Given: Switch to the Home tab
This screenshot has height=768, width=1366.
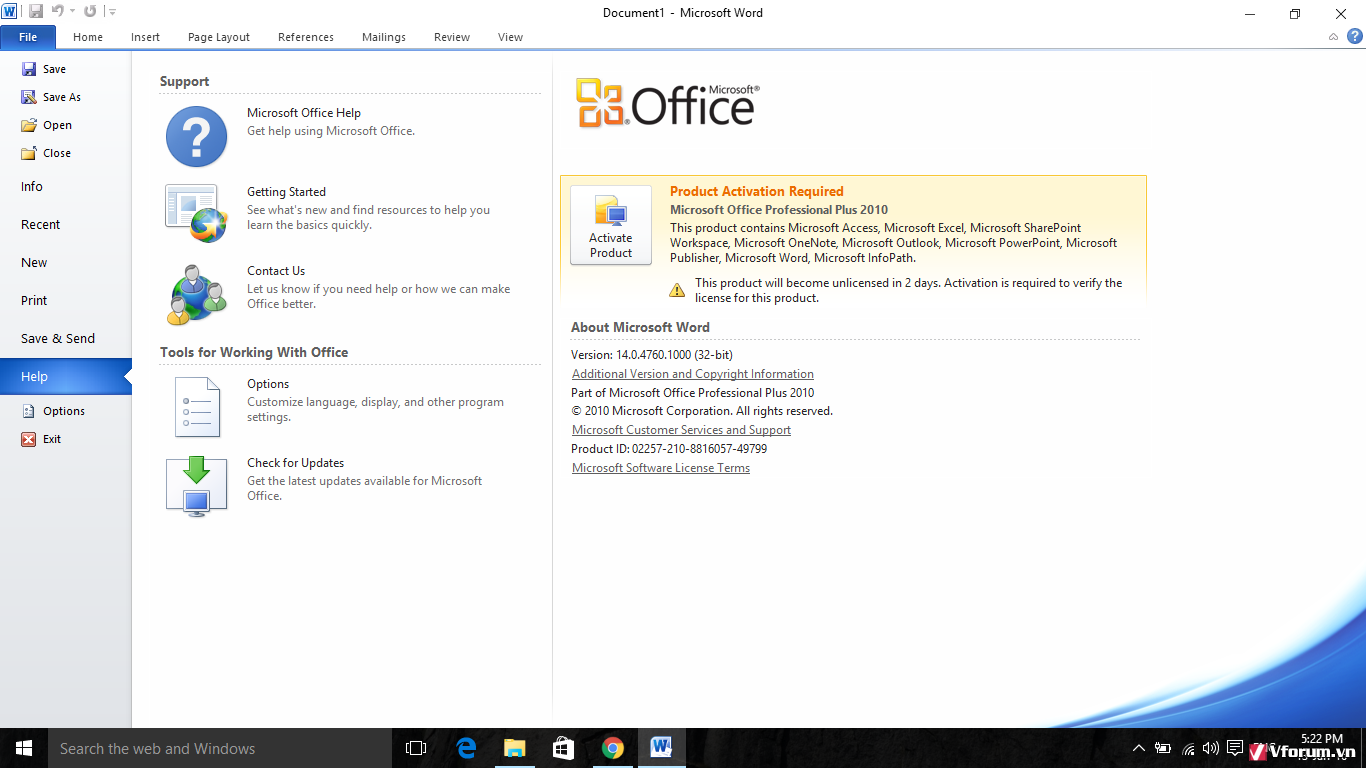Looking at the screenshot, I should point(88,37).
